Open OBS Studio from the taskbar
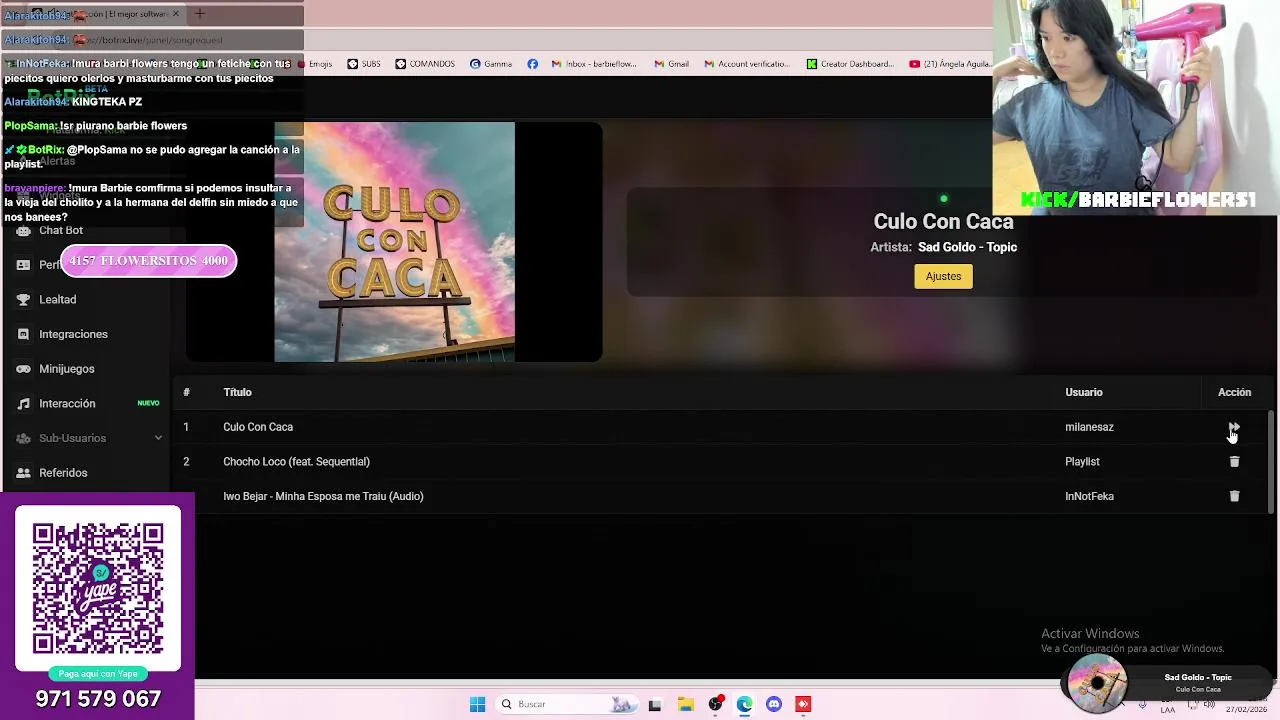This screenshot has height=720, width=1280. coord(715,704)
